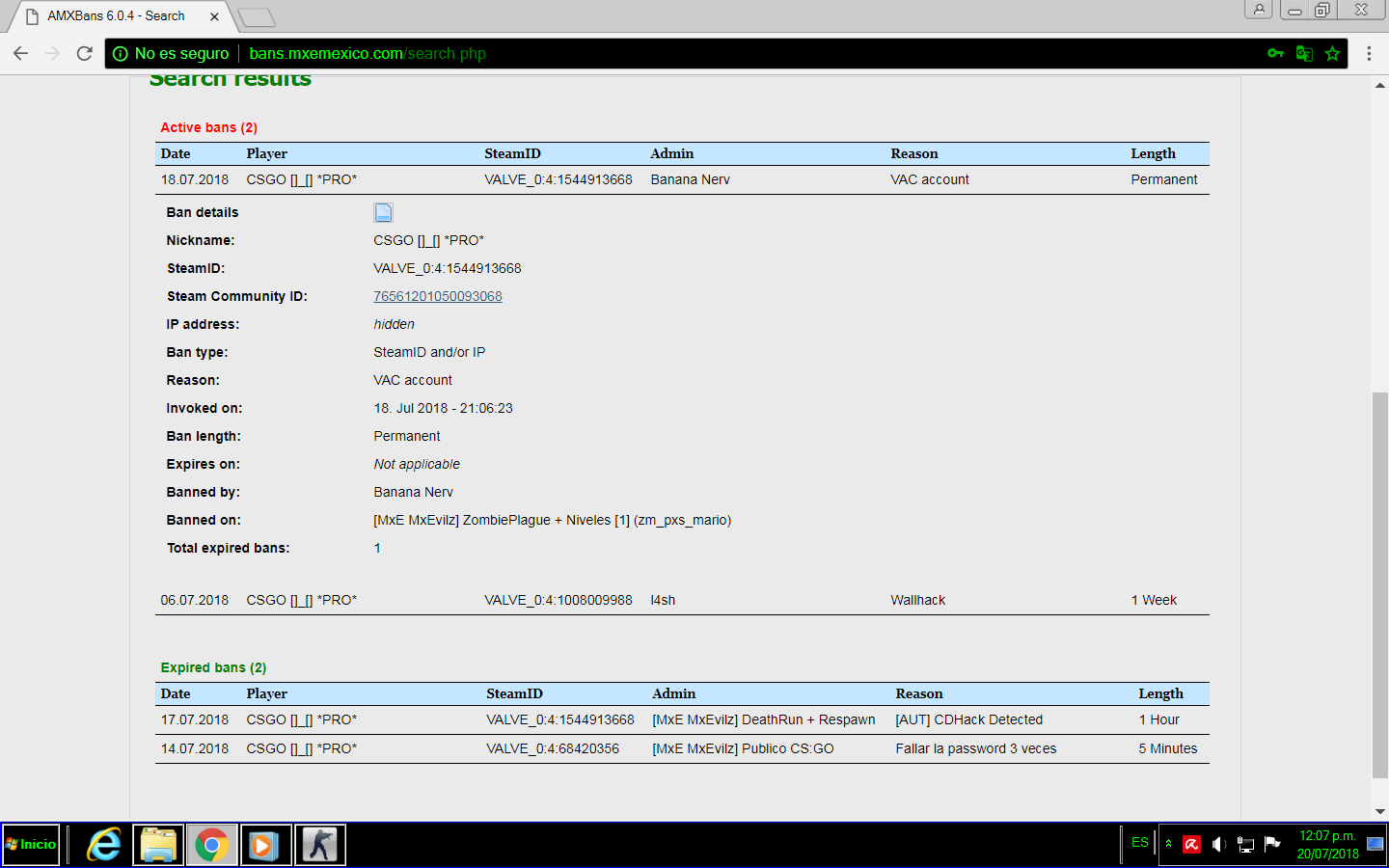Bookmark this page with the star
Screen dimensions: 1389x868
[x=1332, y=53]
